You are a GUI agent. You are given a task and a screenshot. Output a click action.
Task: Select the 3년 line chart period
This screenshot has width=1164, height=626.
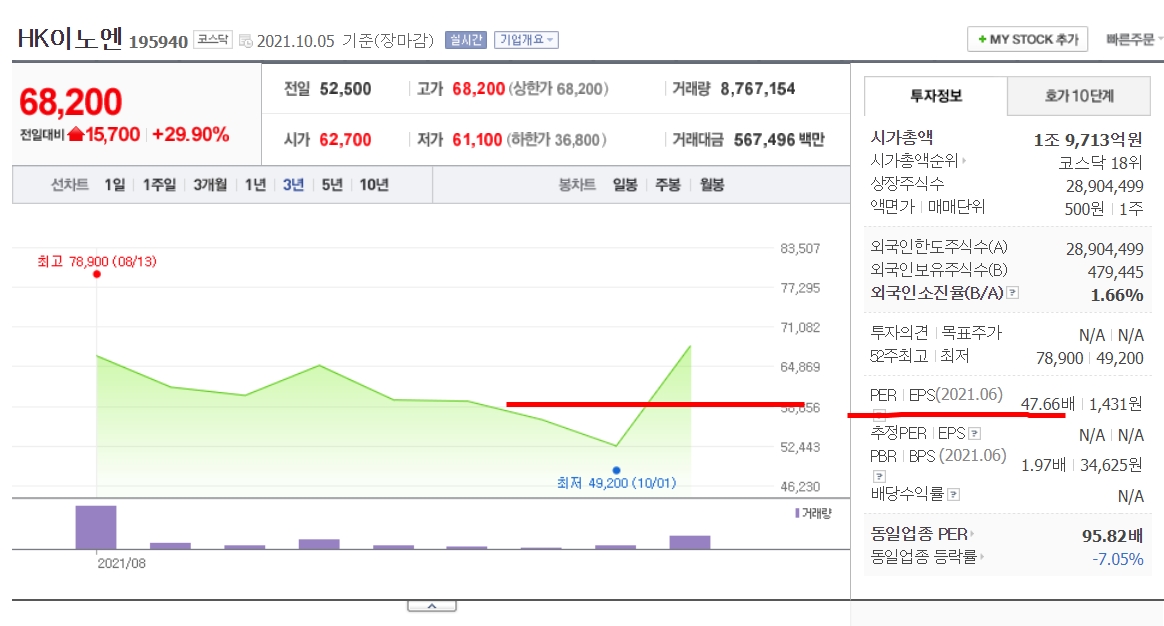pyautogui.click(x=293, y=184)
